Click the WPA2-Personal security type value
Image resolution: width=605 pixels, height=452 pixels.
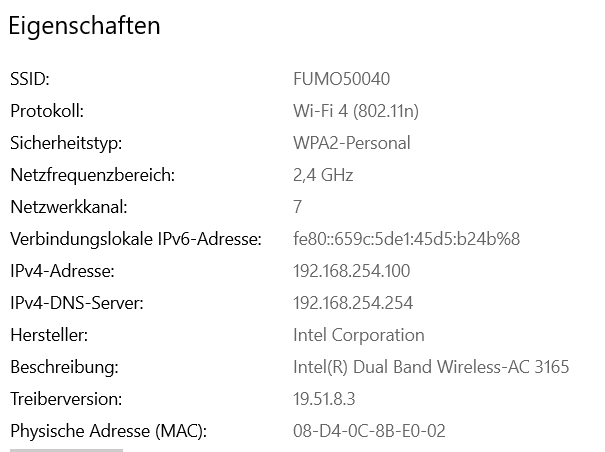coord(351,143)
